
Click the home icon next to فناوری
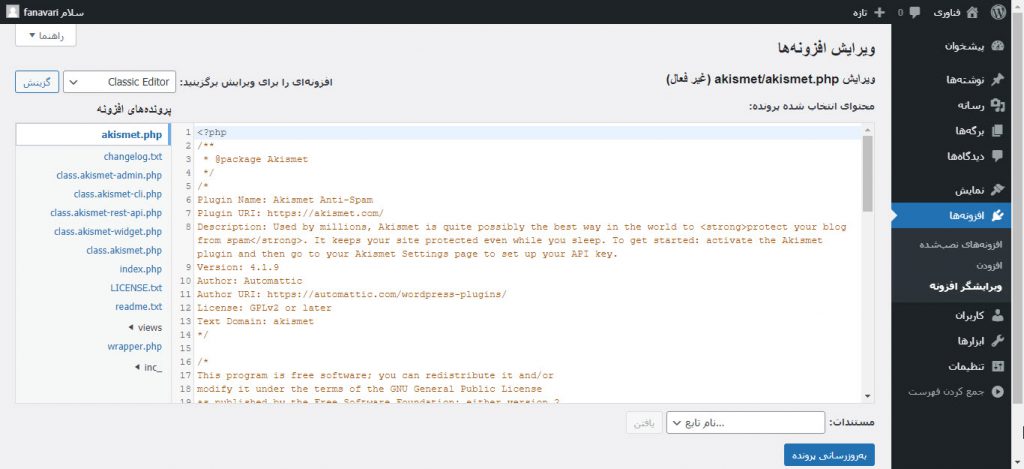971,12
